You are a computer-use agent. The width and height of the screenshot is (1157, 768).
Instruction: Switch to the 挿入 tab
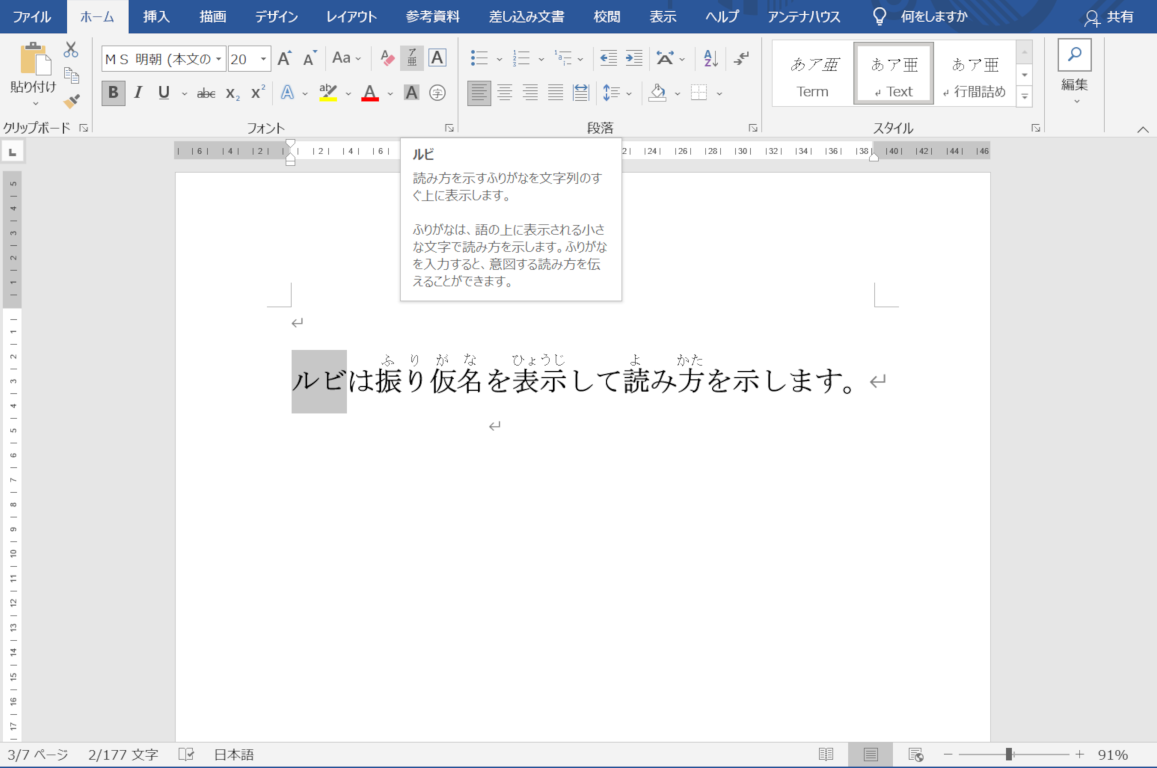pyautogui.click(x=156, y=16)
